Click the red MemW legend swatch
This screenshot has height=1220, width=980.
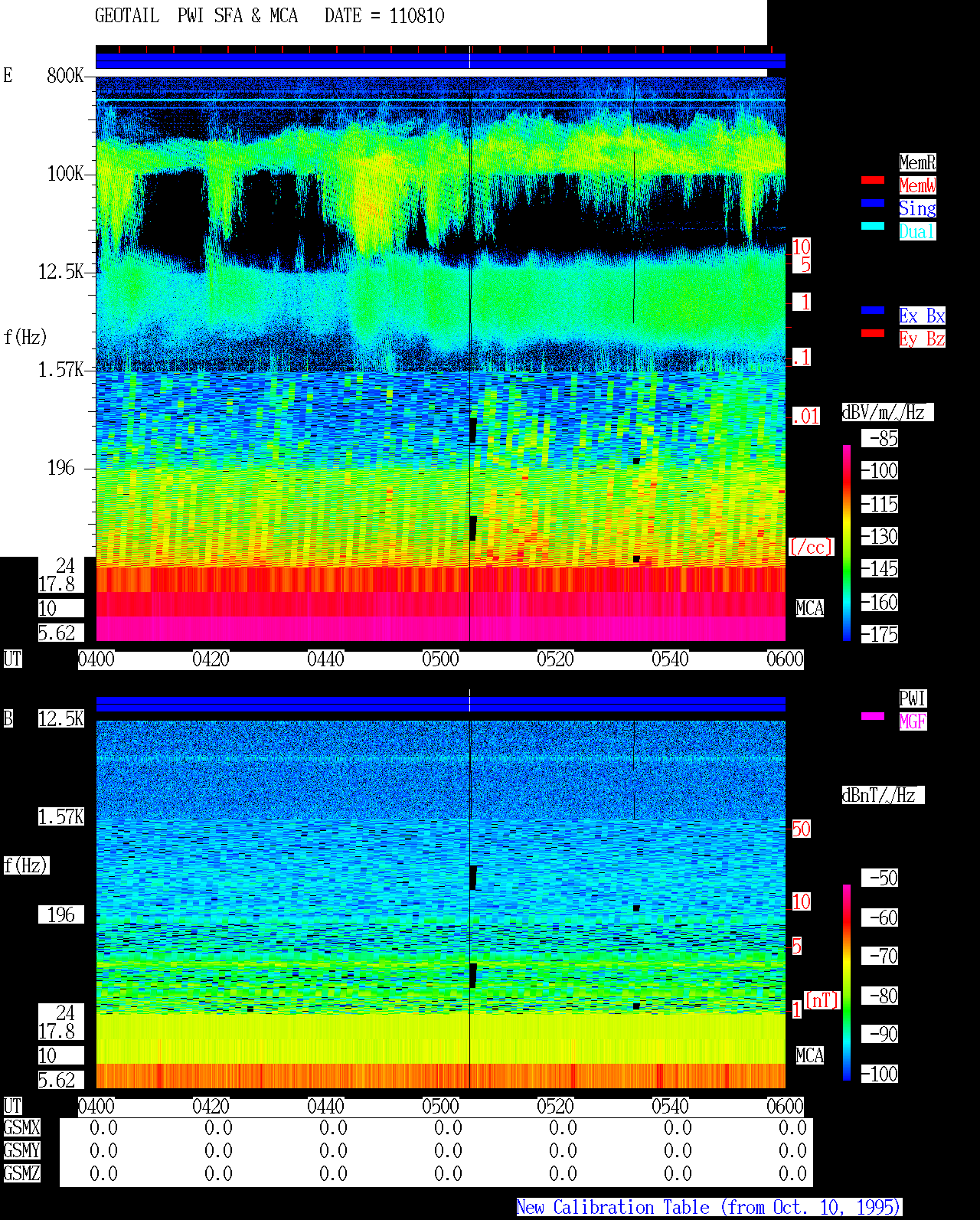click(x=873, y=180)
